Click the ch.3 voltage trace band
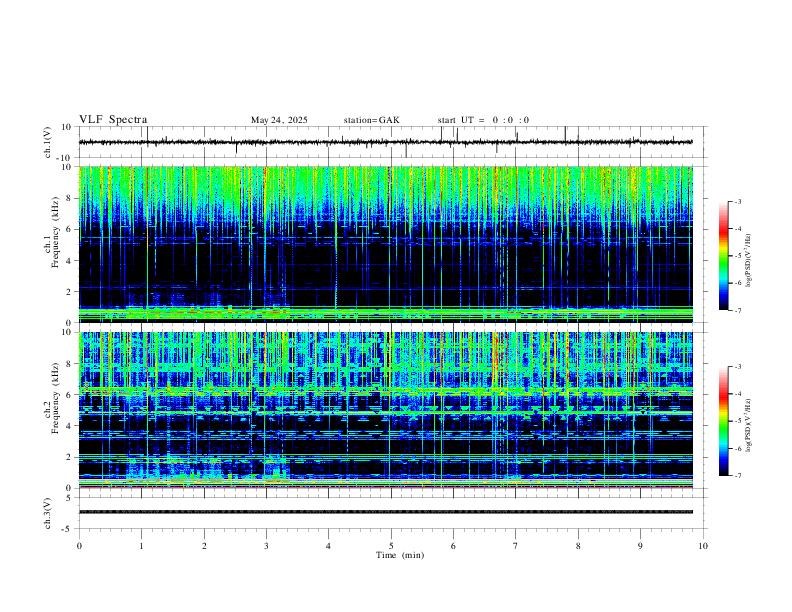Screen dimensions: 792x612 coord(385,512)
